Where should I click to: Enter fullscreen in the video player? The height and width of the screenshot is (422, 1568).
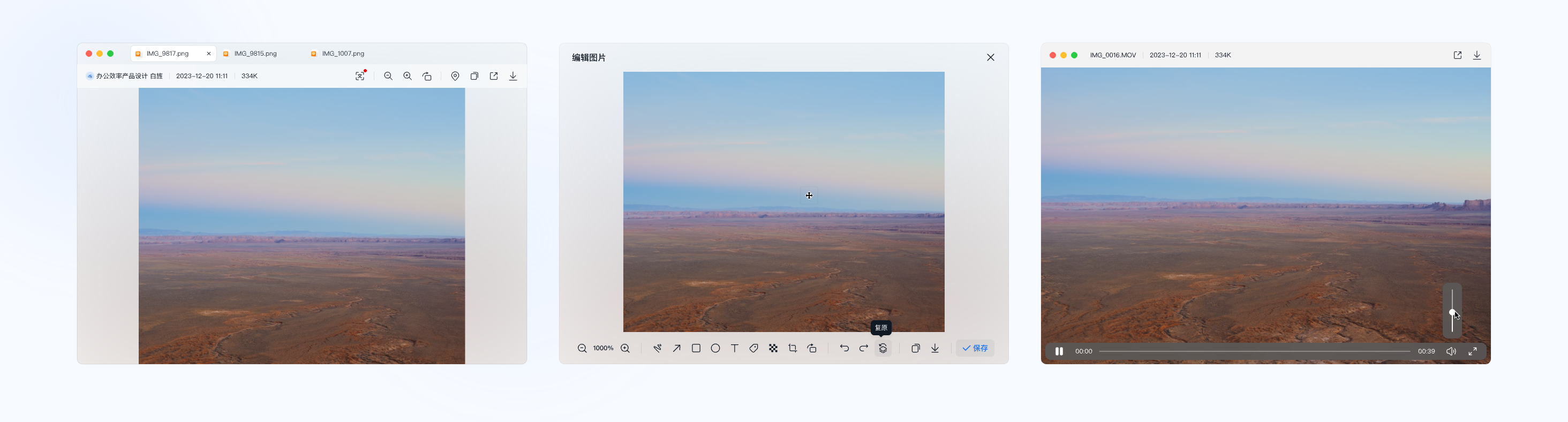pyautogui.click(x=1473, y=351)
